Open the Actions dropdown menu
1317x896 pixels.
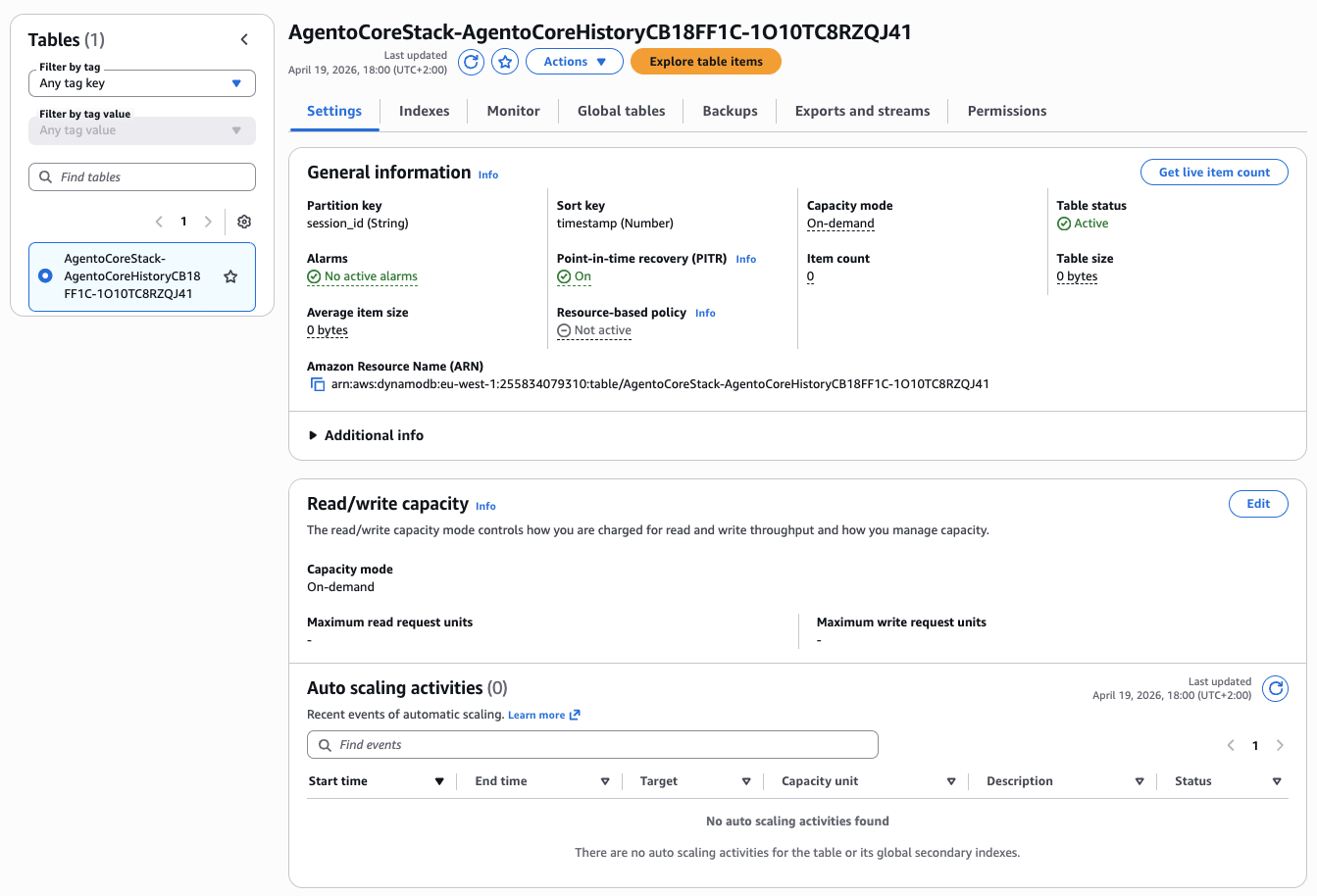pos(575,62)
